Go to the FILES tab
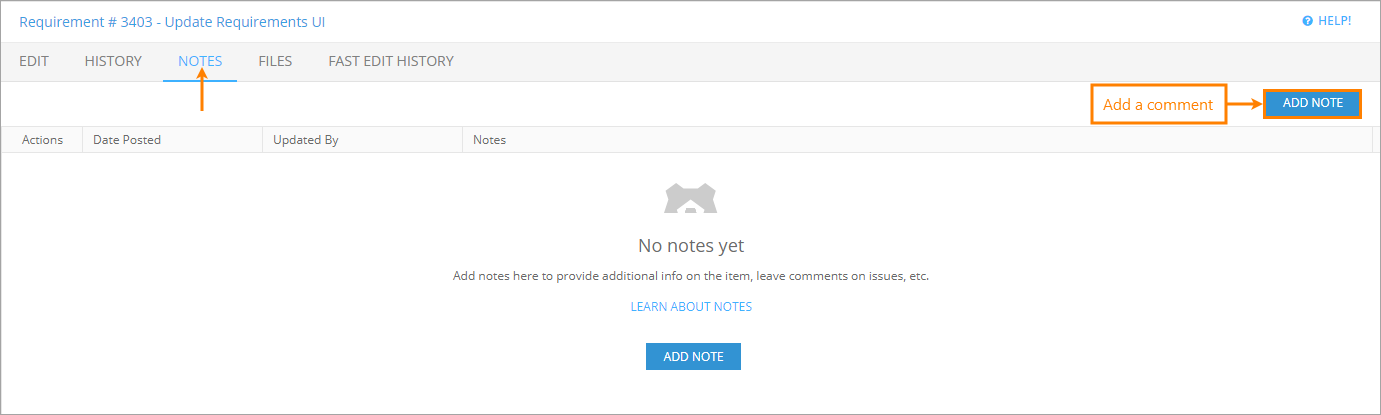The height and width of the screenshot is (415, 1381). [x=275, y=61]
